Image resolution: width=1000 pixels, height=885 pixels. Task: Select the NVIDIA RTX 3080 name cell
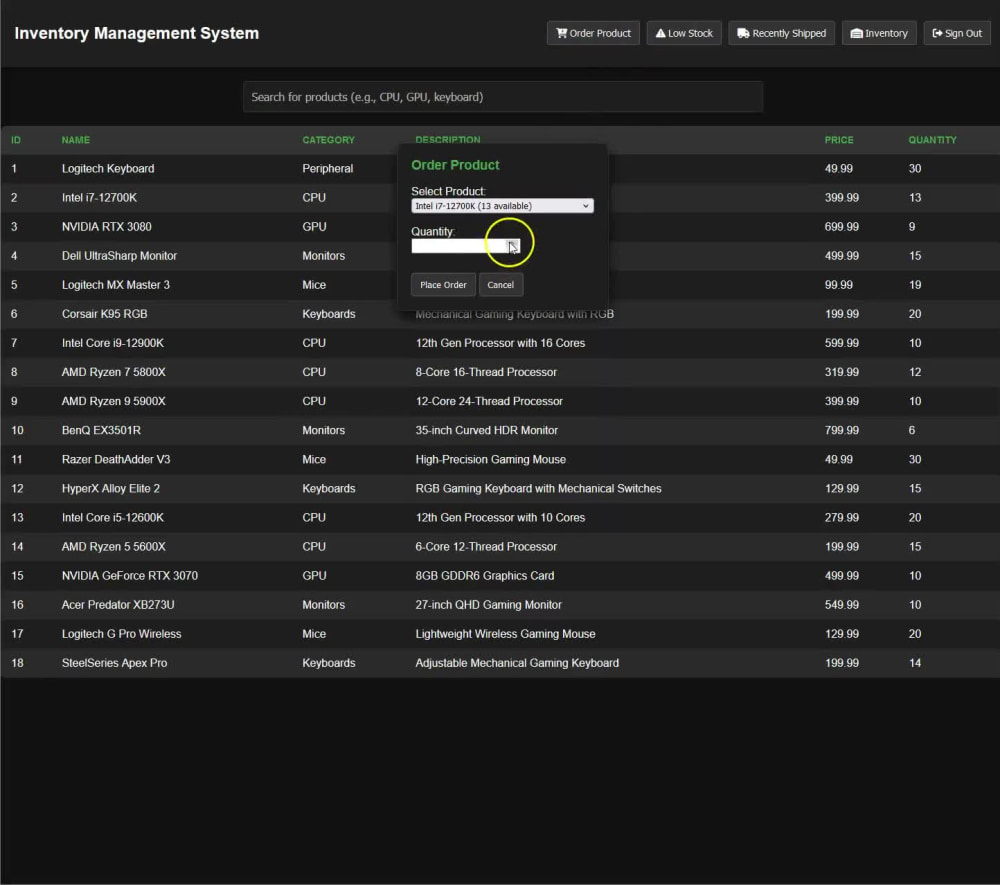pyautogui.click(x=107, y=227)
